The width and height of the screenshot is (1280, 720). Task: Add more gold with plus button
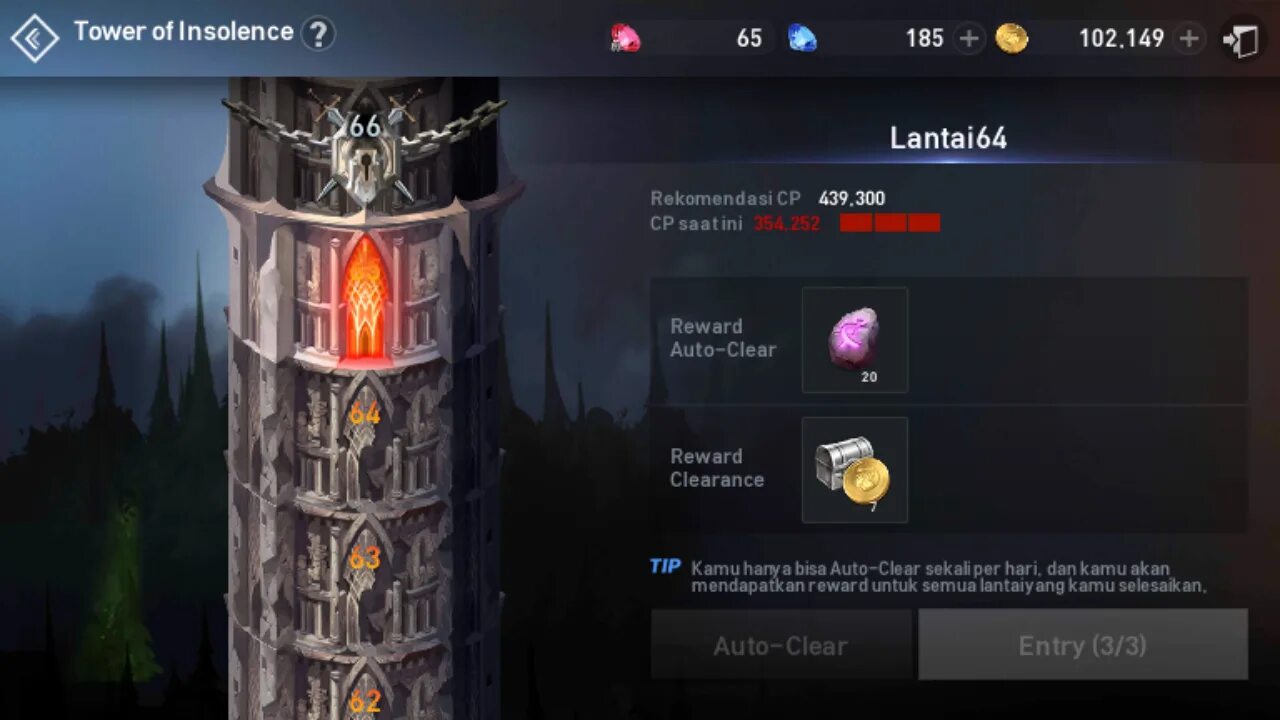pyautogui.click(x=1189, y=39)
